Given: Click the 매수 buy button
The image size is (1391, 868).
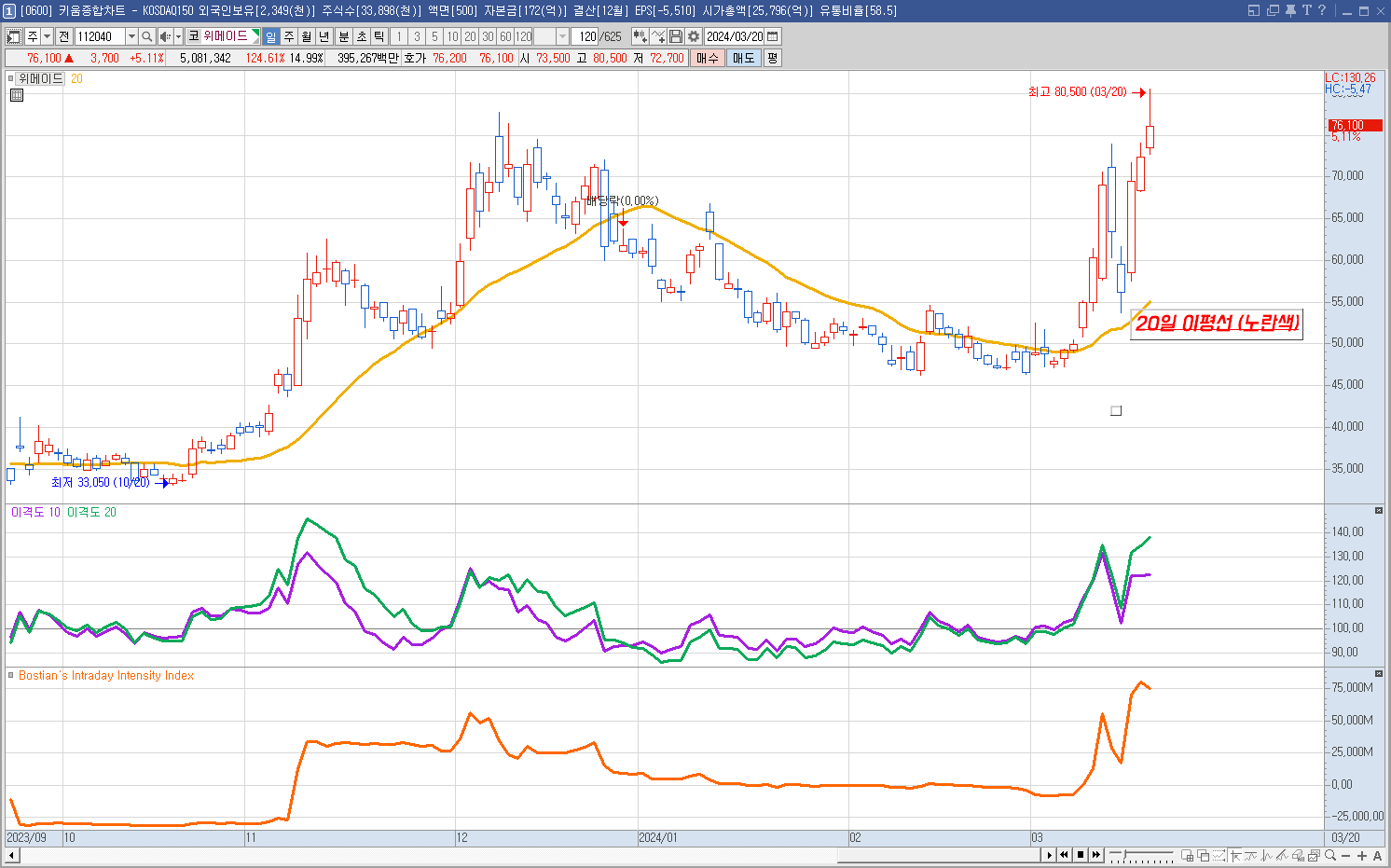Looking at the screenshot, I should click(x=708, y=58).
